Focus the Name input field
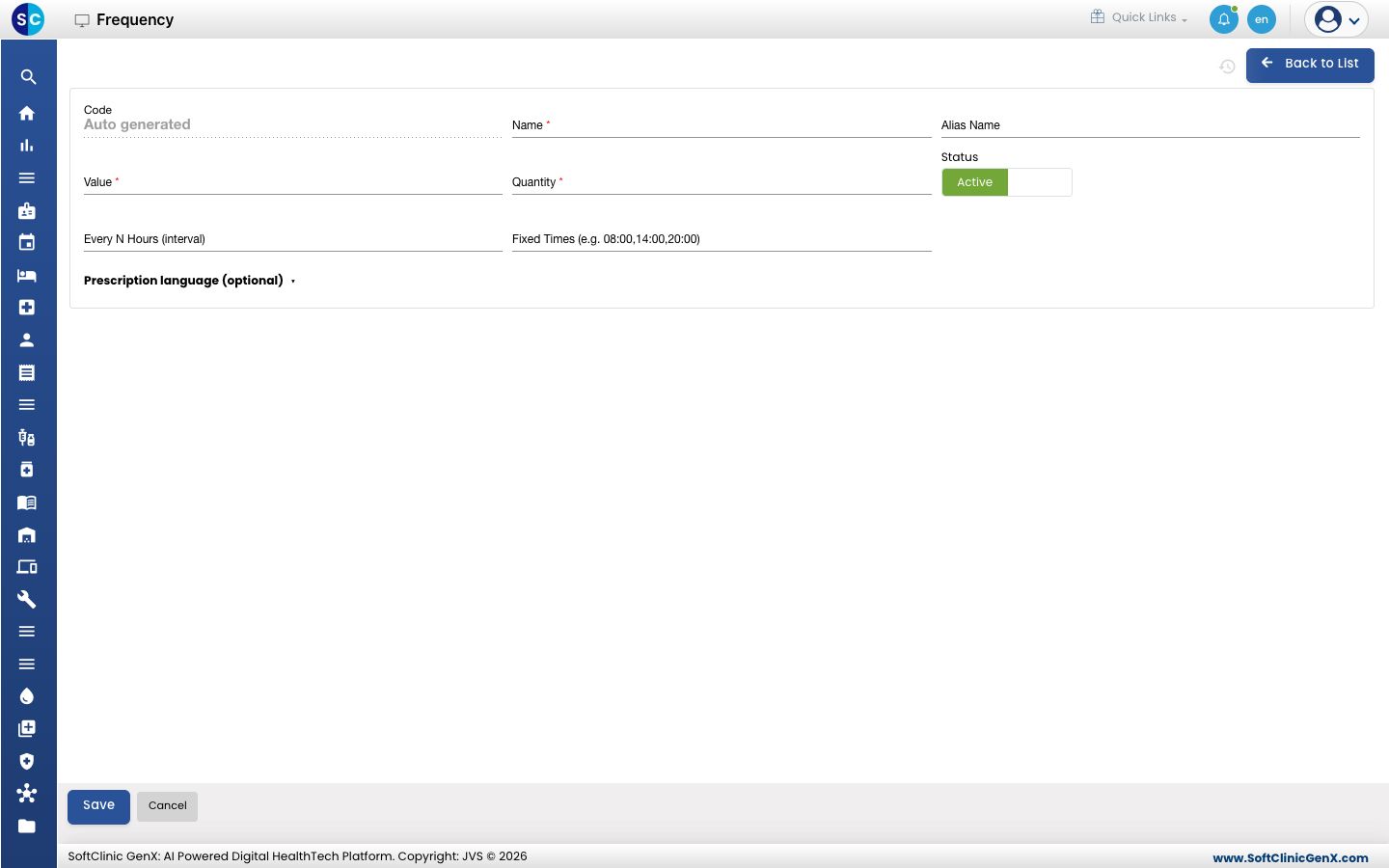 click(x=722, y=125)
